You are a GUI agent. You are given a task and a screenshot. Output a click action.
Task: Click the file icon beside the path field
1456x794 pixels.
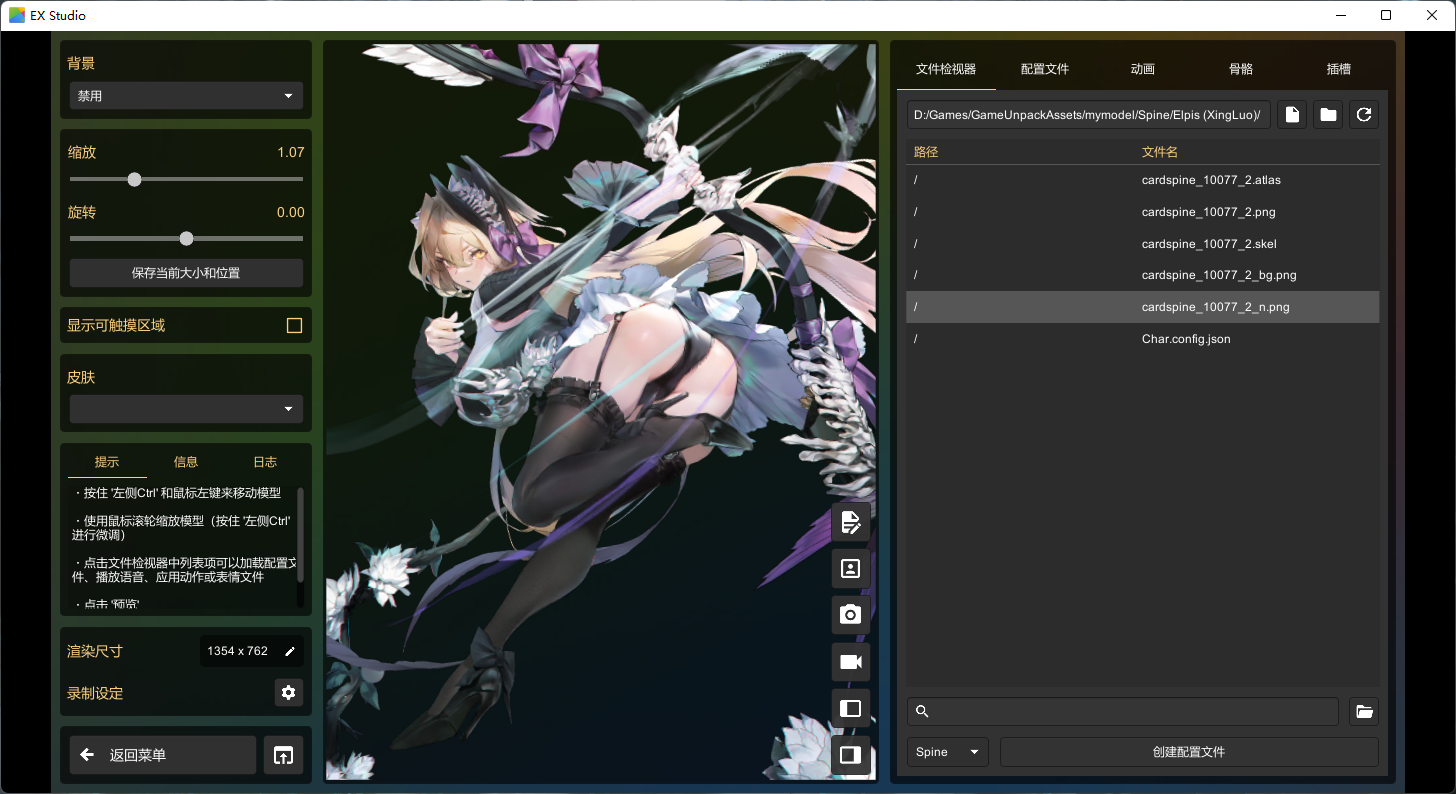click(1292, 115)
